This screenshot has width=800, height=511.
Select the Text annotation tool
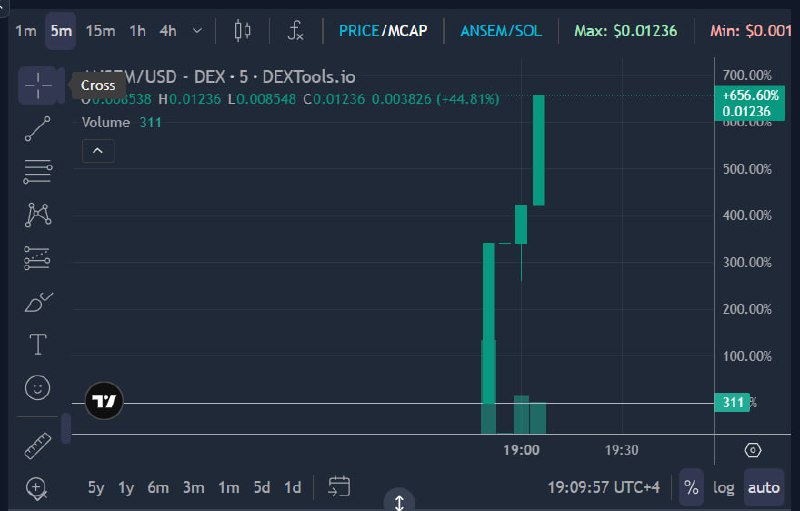pos(38,344)
